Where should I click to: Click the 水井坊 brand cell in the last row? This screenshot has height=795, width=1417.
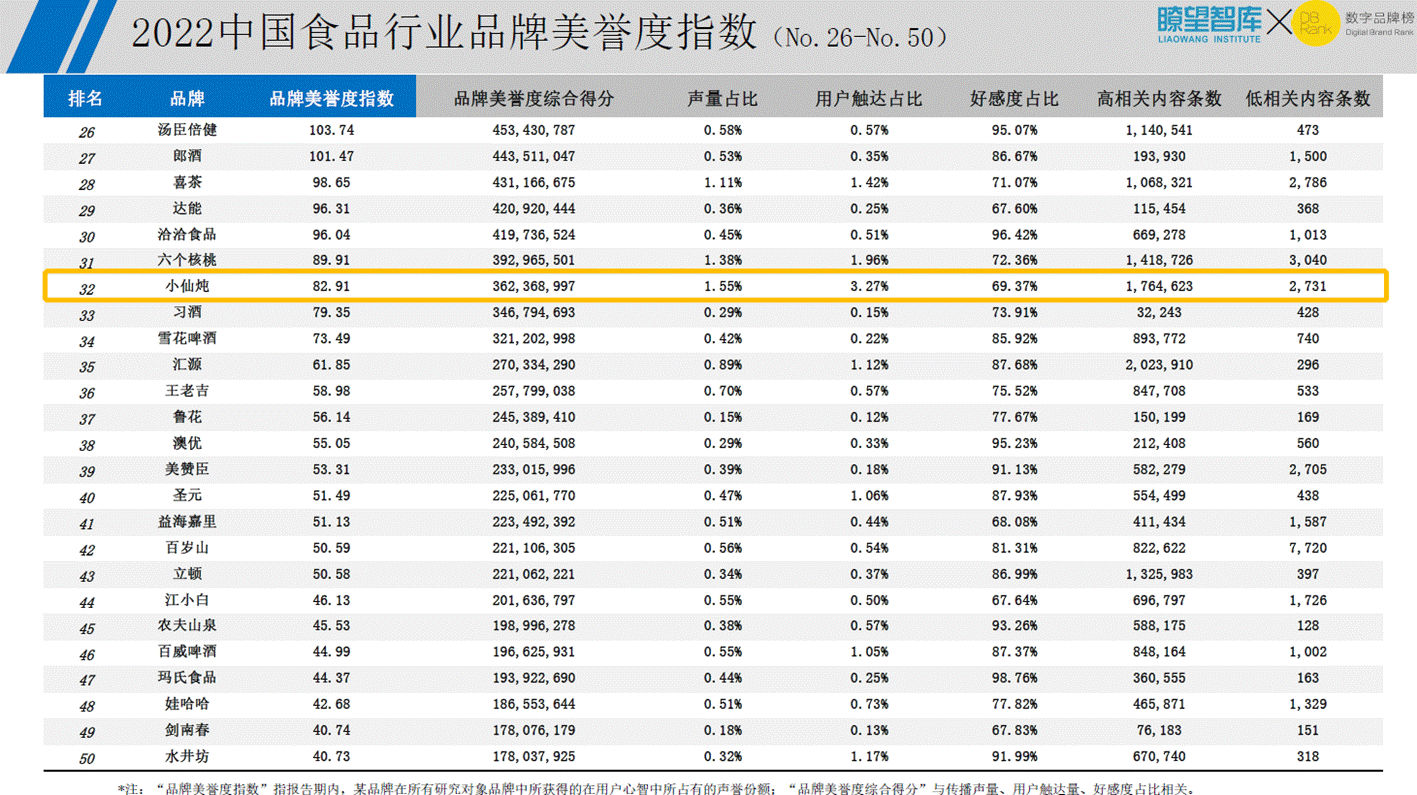[x=187, y=756]
